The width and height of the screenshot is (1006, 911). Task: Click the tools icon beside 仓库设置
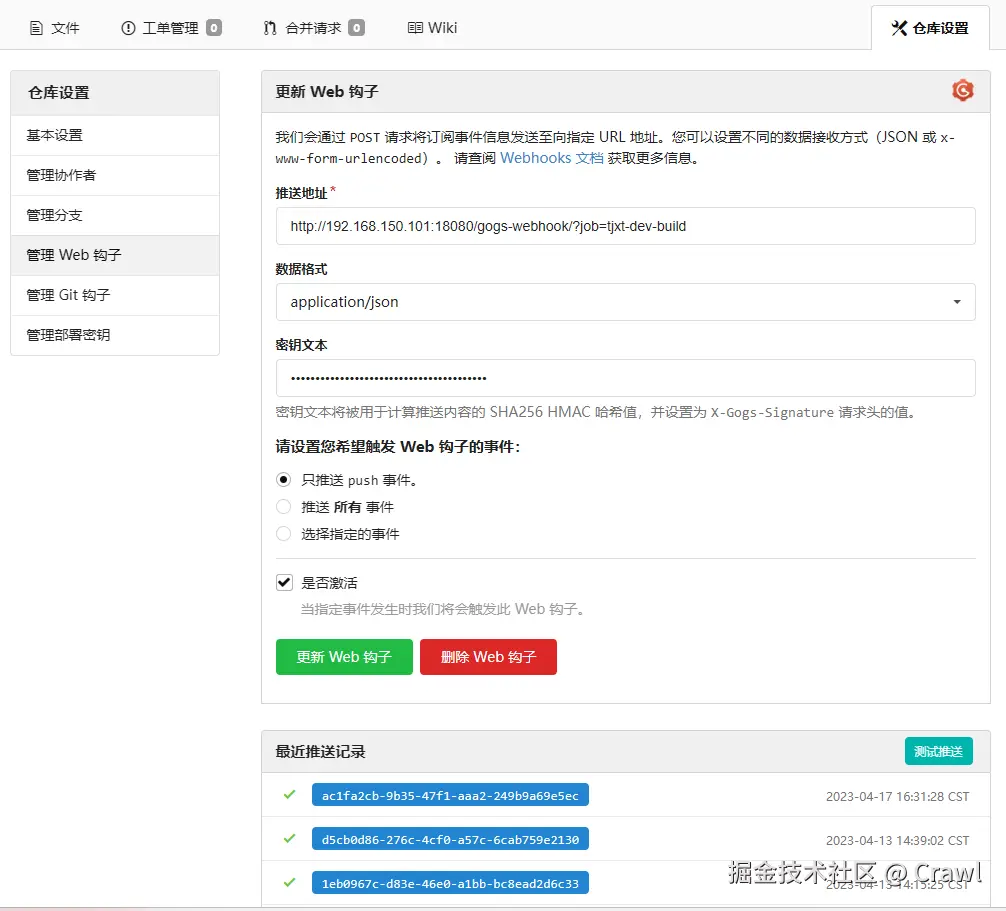point(899,28)
